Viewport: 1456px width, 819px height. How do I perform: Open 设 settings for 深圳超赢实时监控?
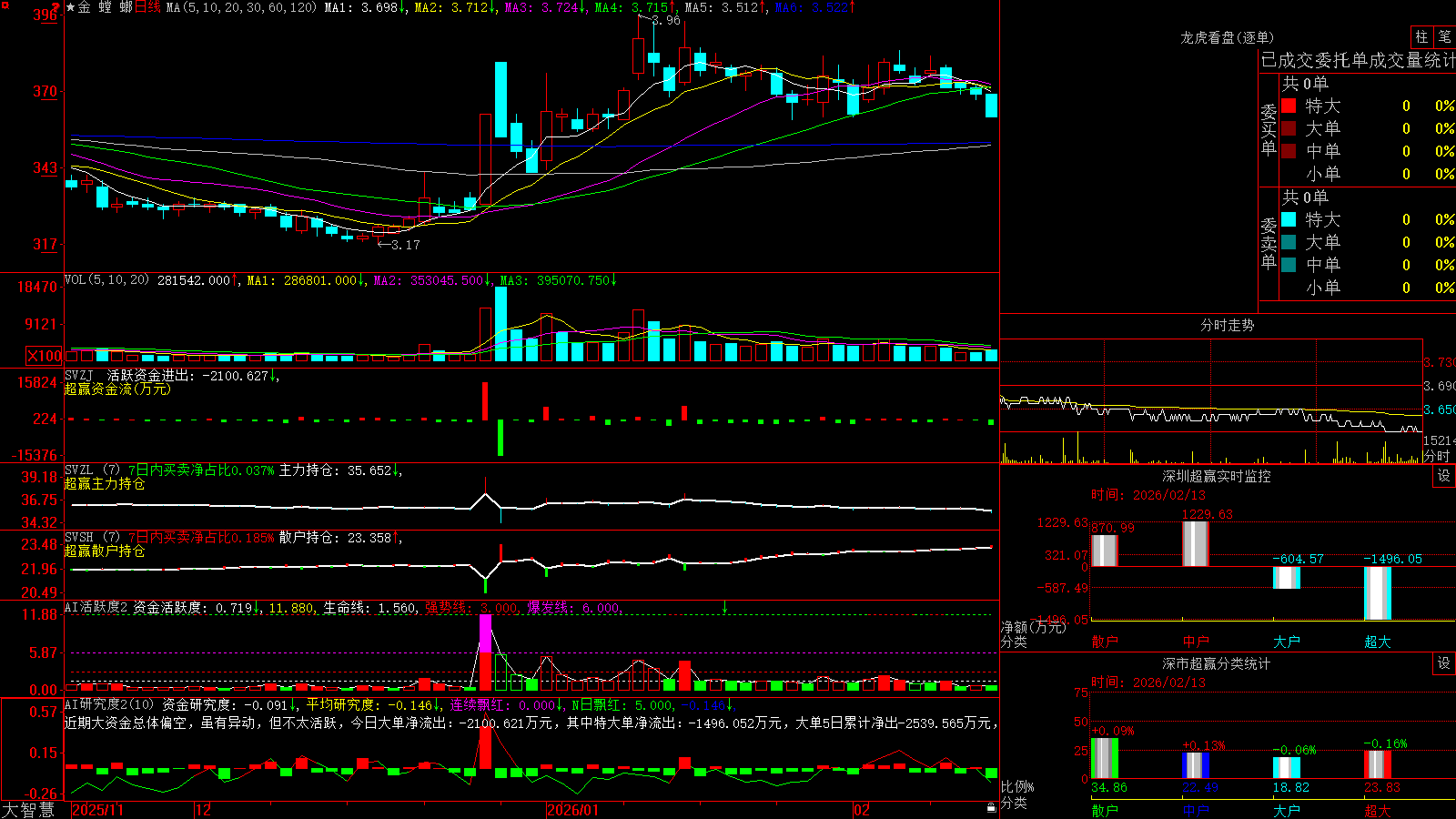click(x=1444, y=476)
